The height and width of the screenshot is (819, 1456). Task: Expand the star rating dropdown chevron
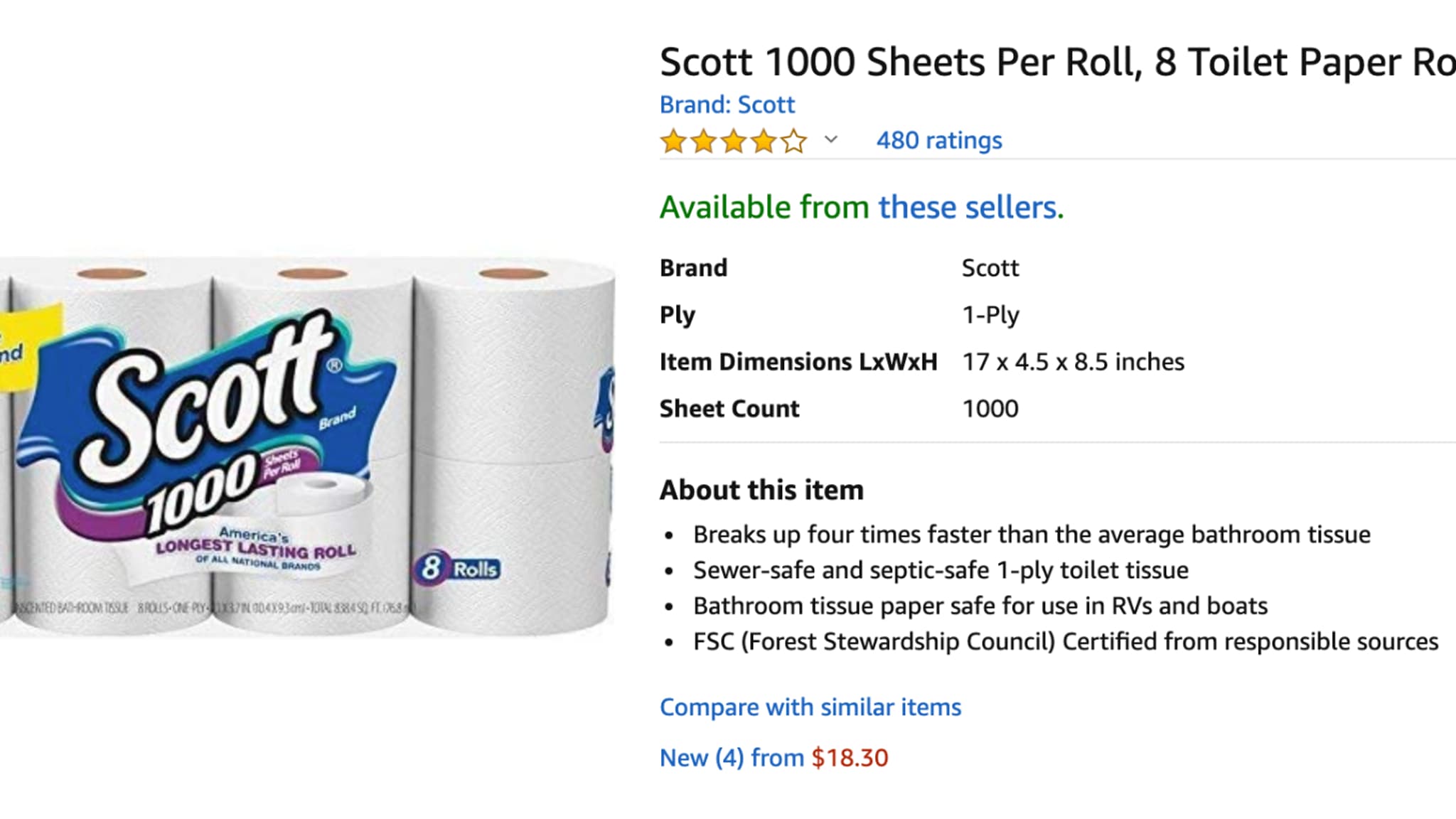pyautogui.click(x=830, y=139)
